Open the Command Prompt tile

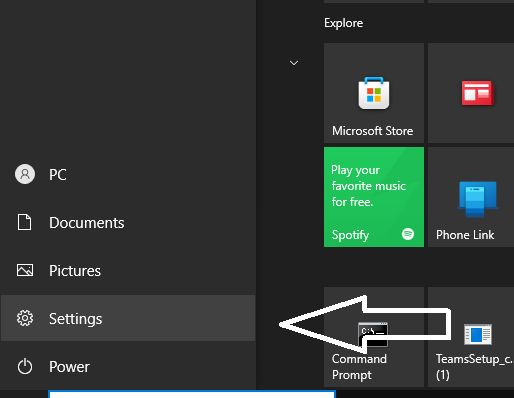(x=374, y=337)
